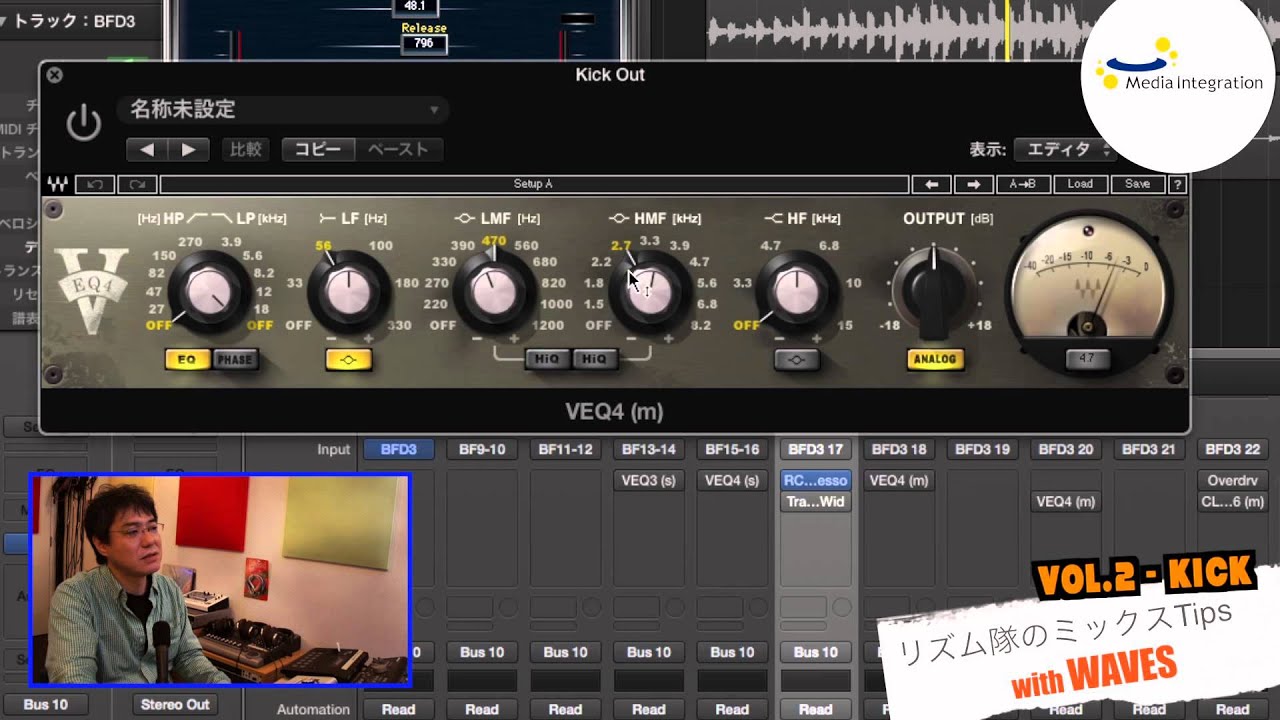Select the 56 Hz LF frequency label
Screen dimensions: 1280x720
tap(323, 246)
